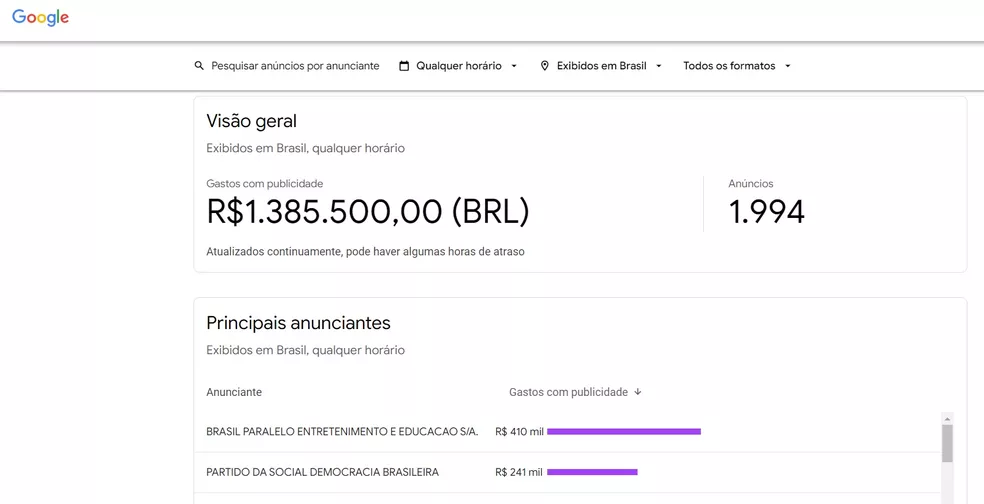The width and height of the screenshot is (984, 504).
Task: Click the sort arrow beside Gastos com publicidade
Action: pos(638,392)
